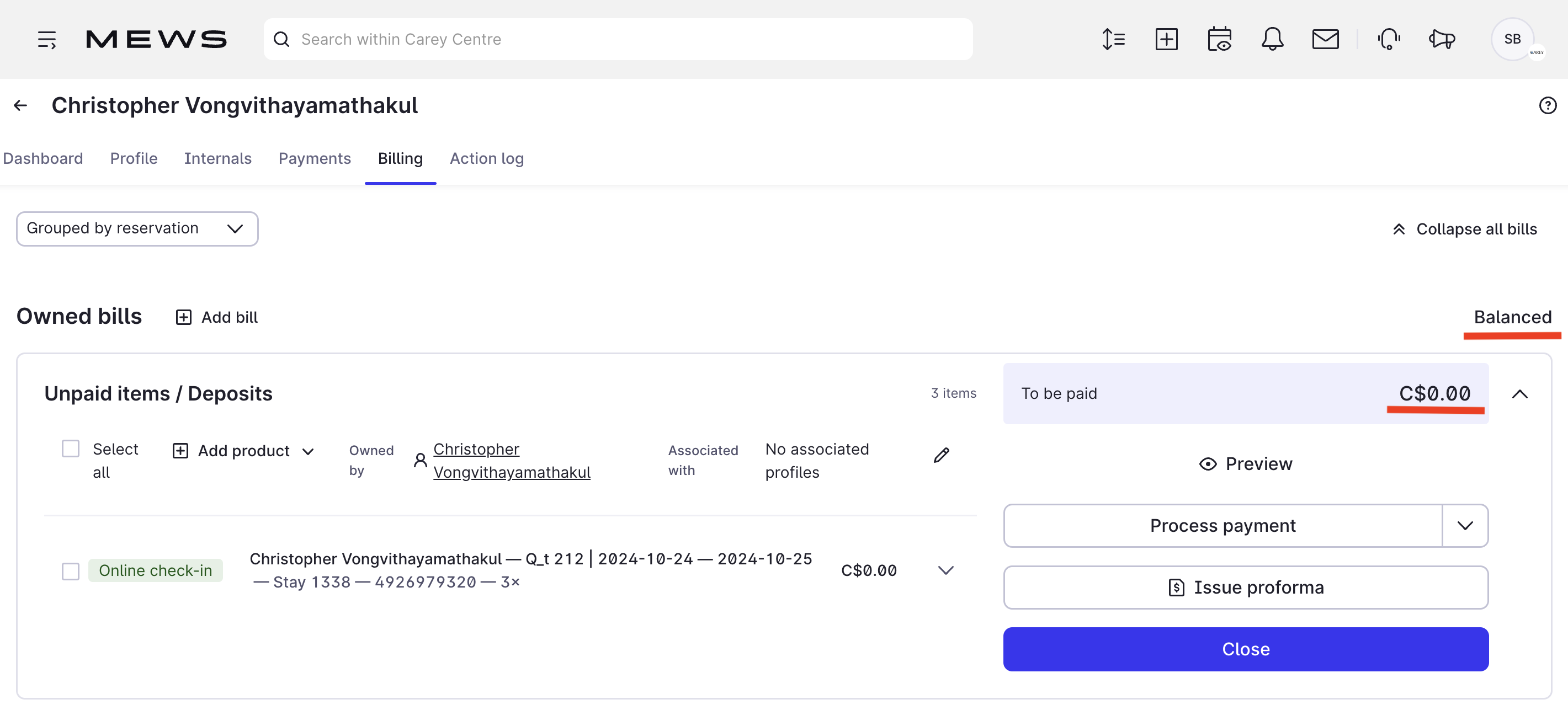Click the pencil edit icon beside associated profiles
The image size is (1568, 710).
click(941, 455)
